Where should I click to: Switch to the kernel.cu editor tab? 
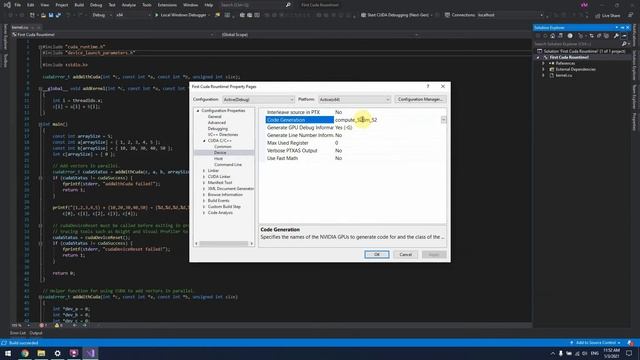pos(20,27)
